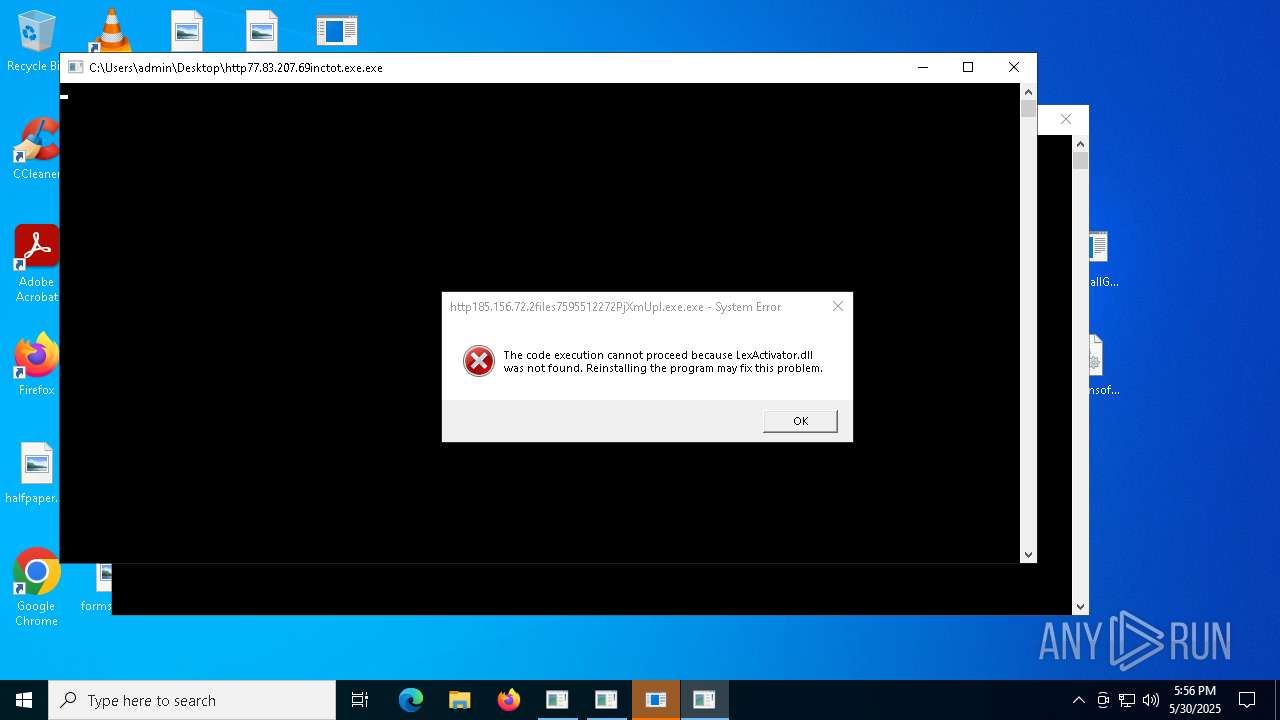Click the System Error dialog title text

(615, 307)
